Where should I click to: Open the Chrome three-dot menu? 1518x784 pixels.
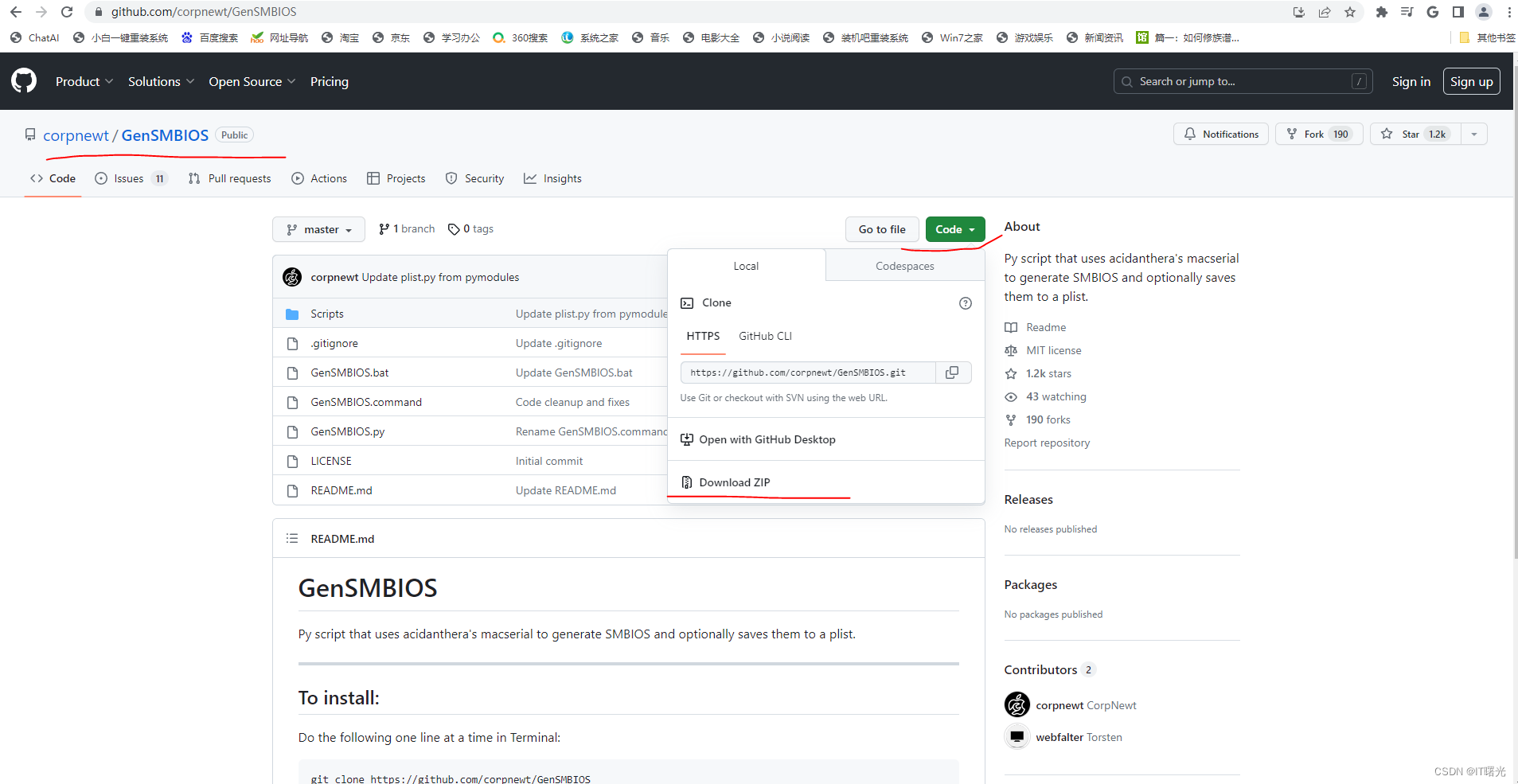1509,12
